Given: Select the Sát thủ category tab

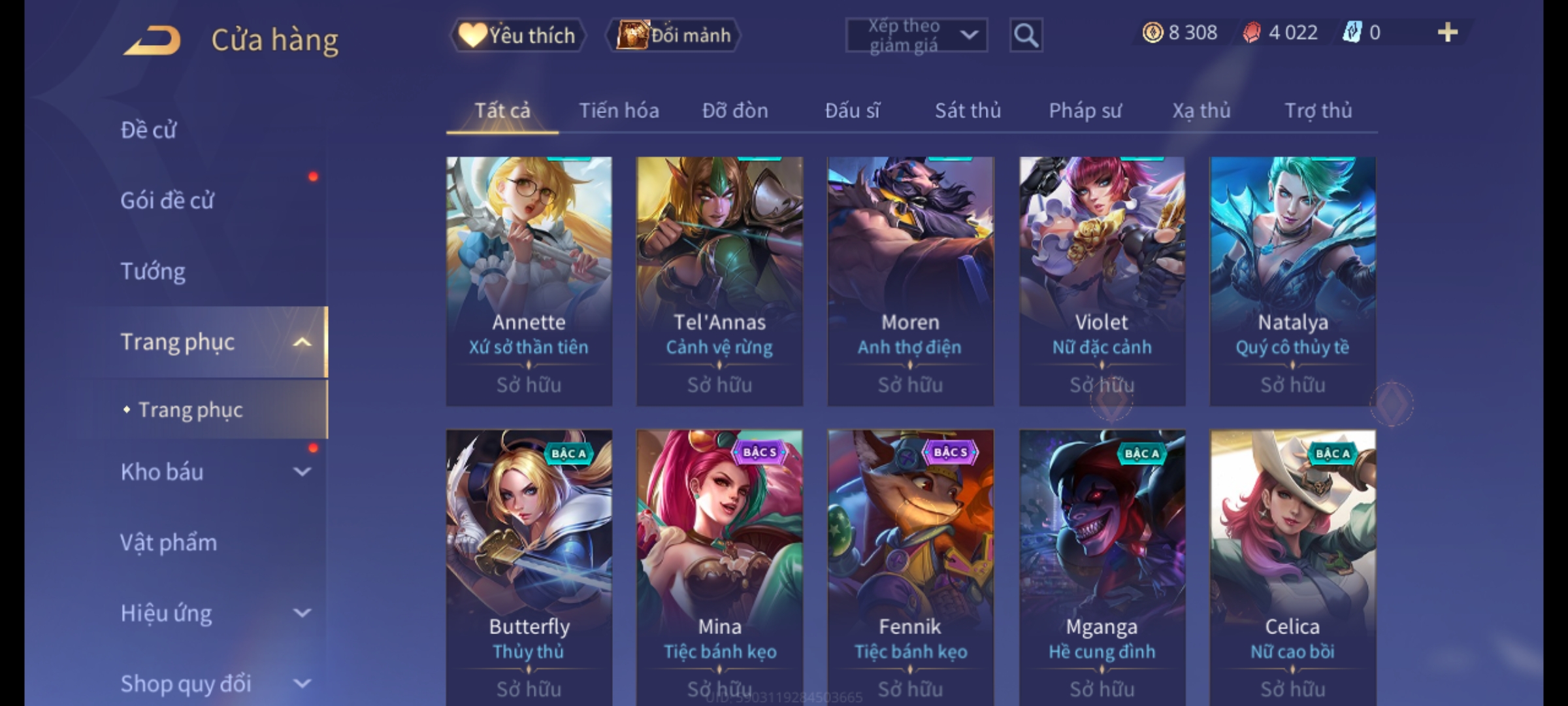Looking at the screenshot, I should tap(968, 110).
